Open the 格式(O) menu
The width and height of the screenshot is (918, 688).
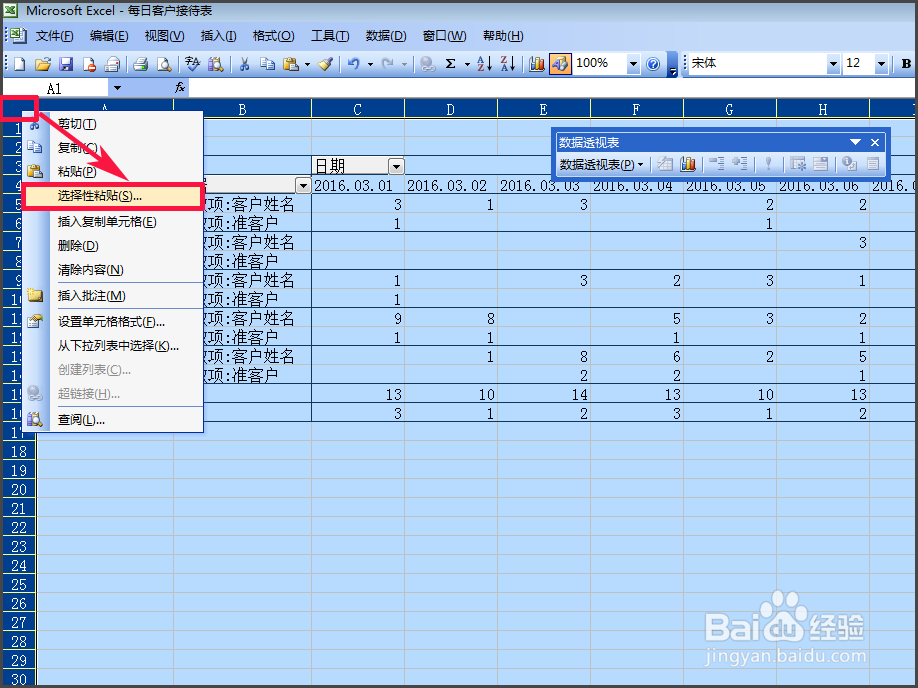[x=273, y=36]
